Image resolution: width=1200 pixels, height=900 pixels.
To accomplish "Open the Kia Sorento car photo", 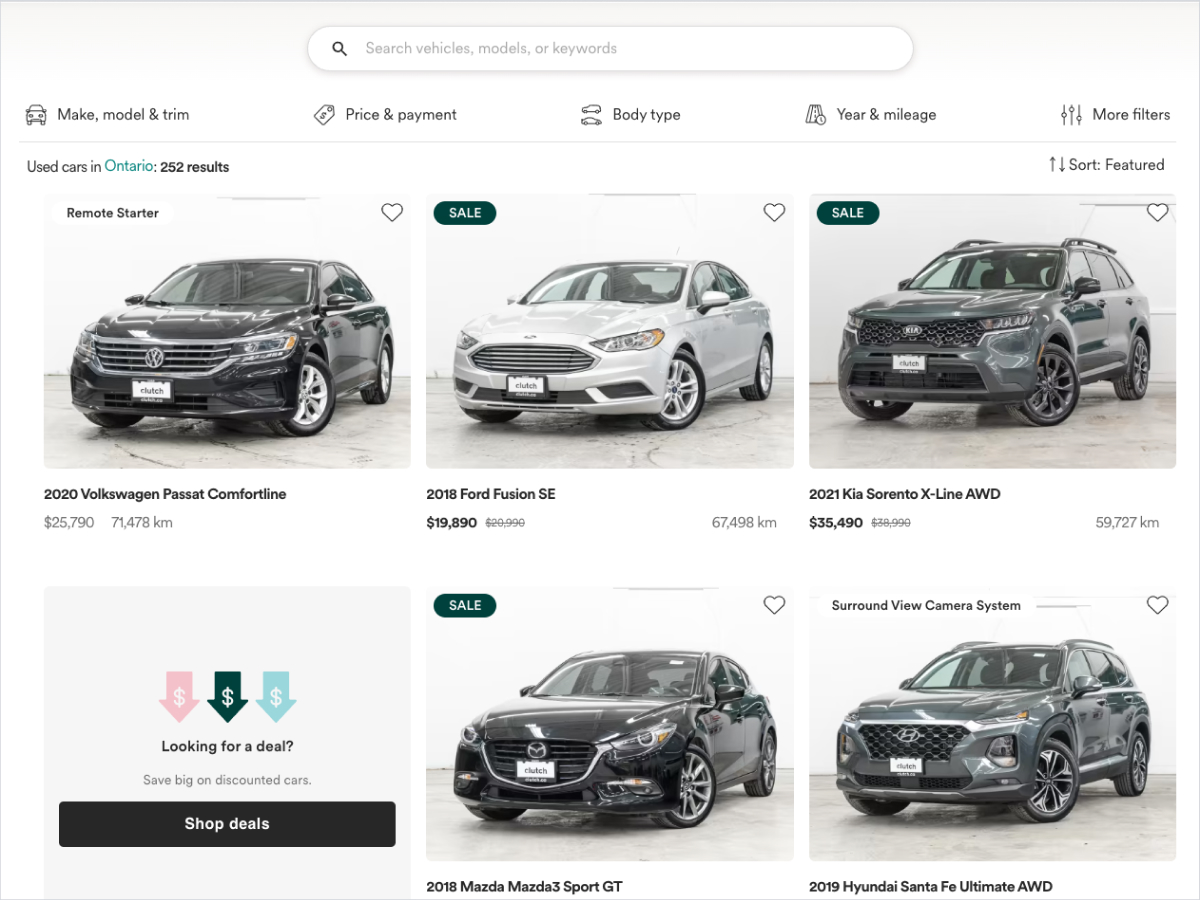I will [992, 331].
